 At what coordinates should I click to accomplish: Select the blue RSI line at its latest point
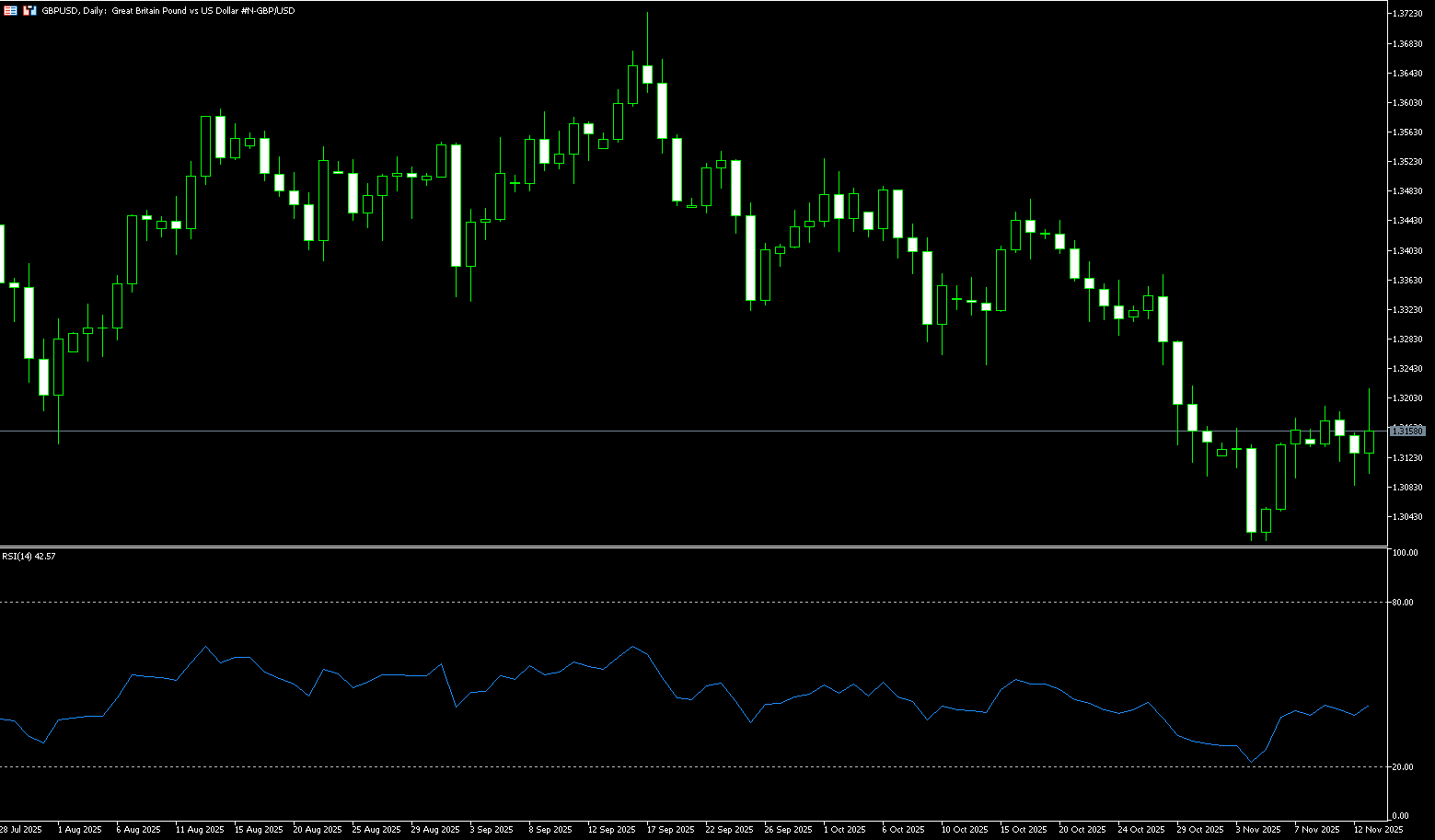[1368, 707]
